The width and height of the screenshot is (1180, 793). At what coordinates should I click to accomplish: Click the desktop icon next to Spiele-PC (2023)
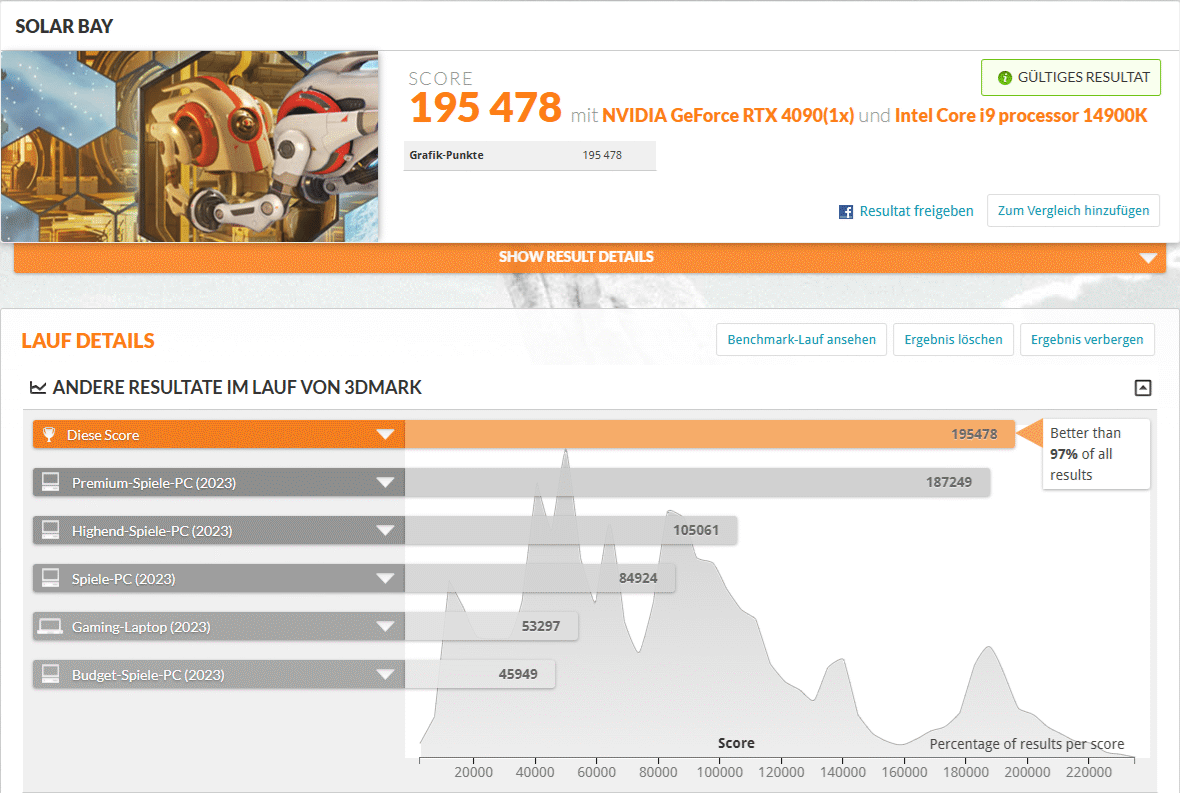point(50,579)
